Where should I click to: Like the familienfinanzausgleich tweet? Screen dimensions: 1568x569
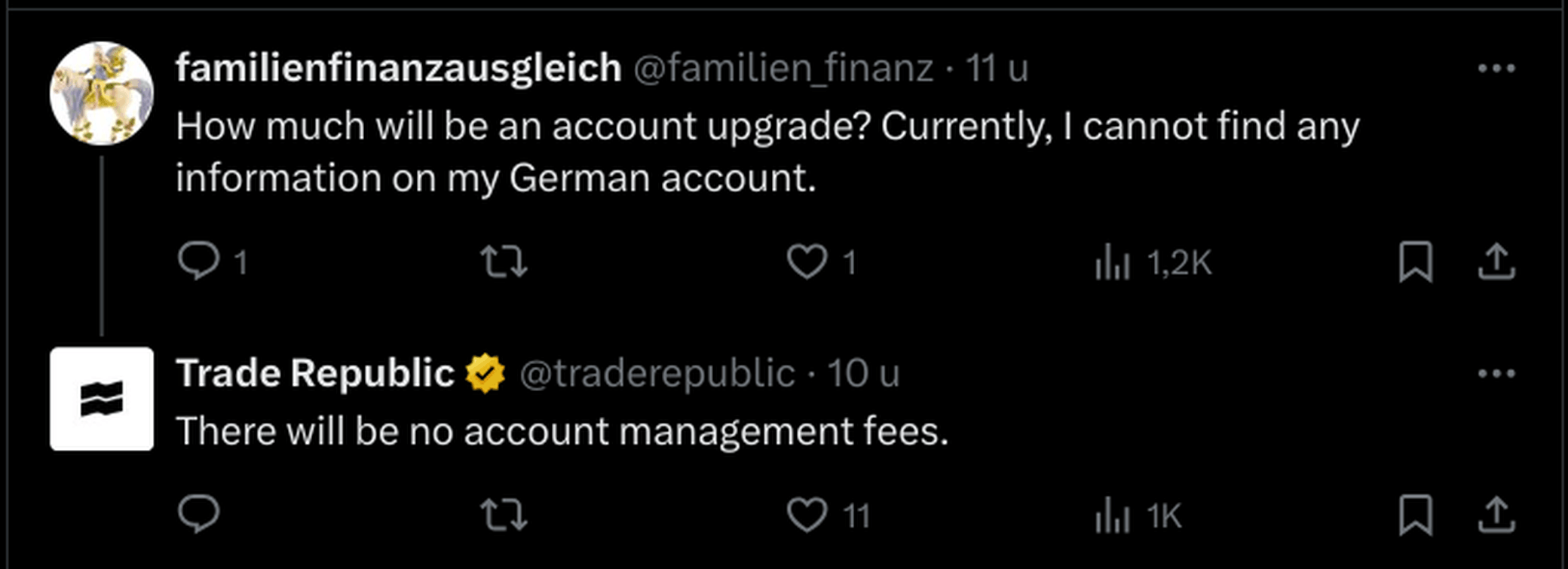(807, 262)
